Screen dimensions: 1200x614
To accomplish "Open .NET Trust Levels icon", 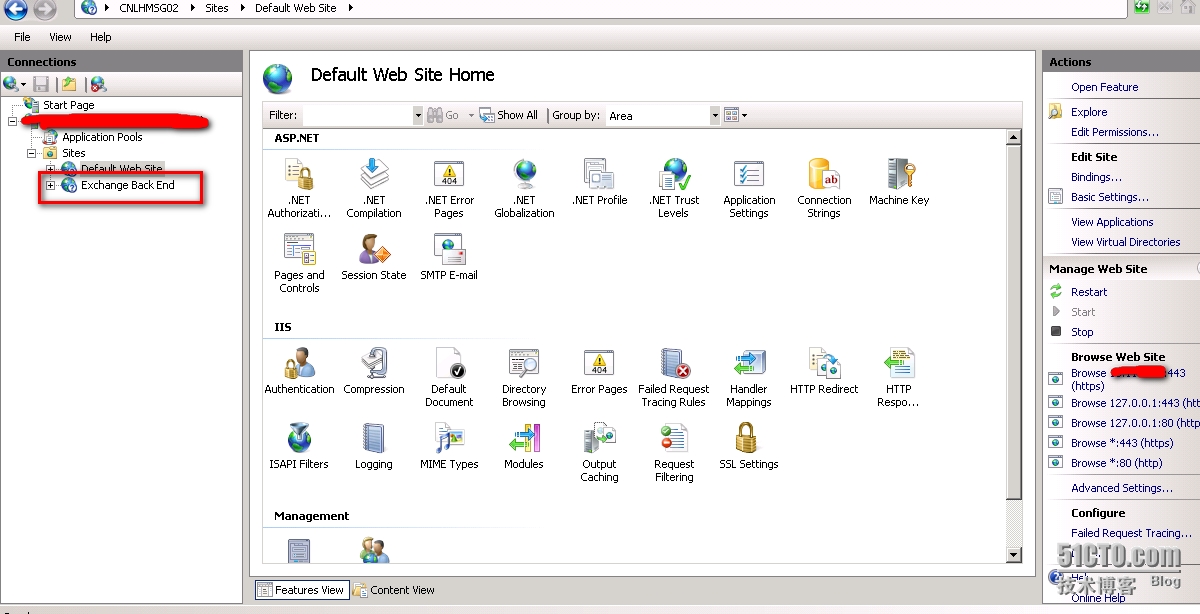I will [x=674, y=188].
